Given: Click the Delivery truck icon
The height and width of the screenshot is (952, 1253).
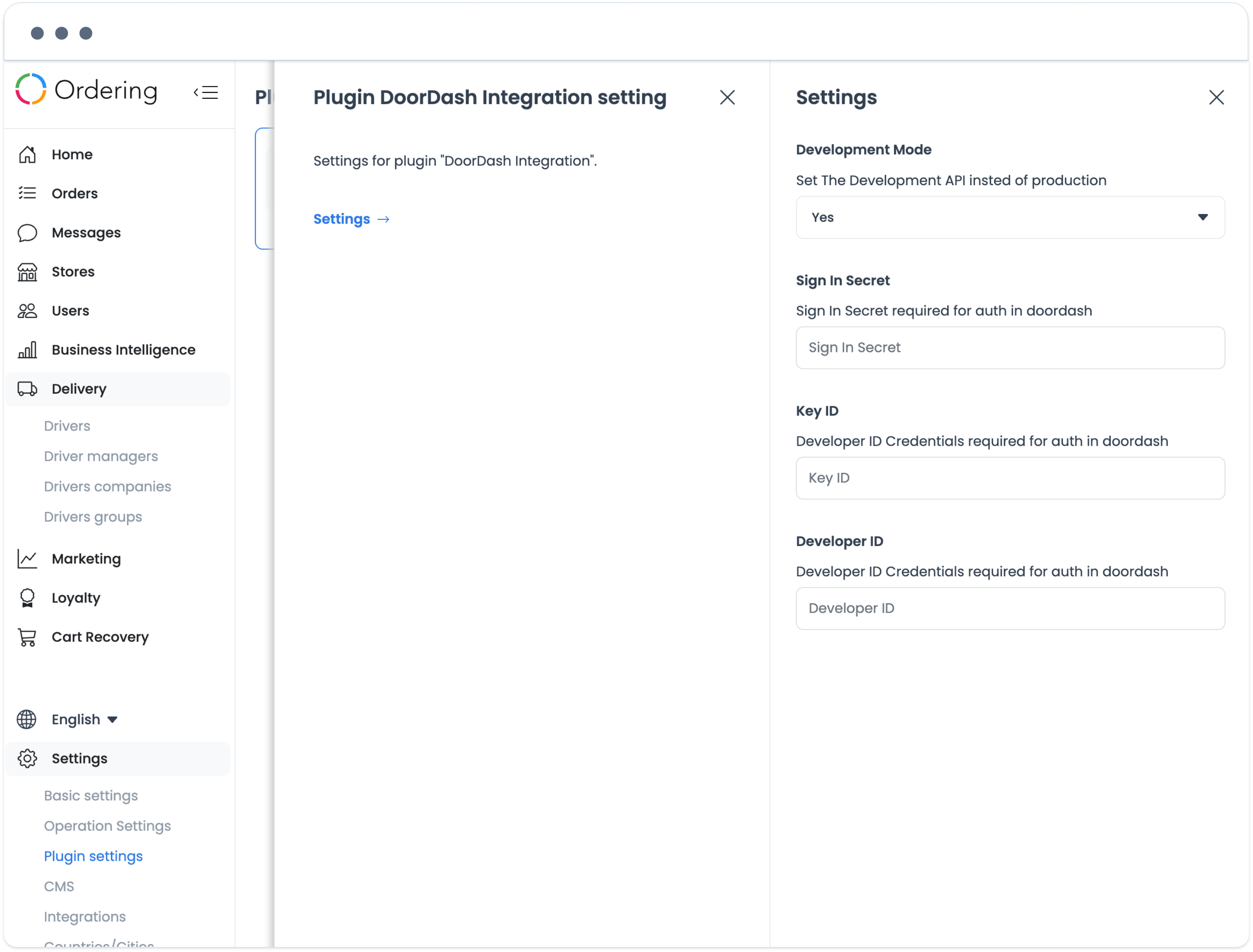Looking at the screenshot, I should coord(27,389).
